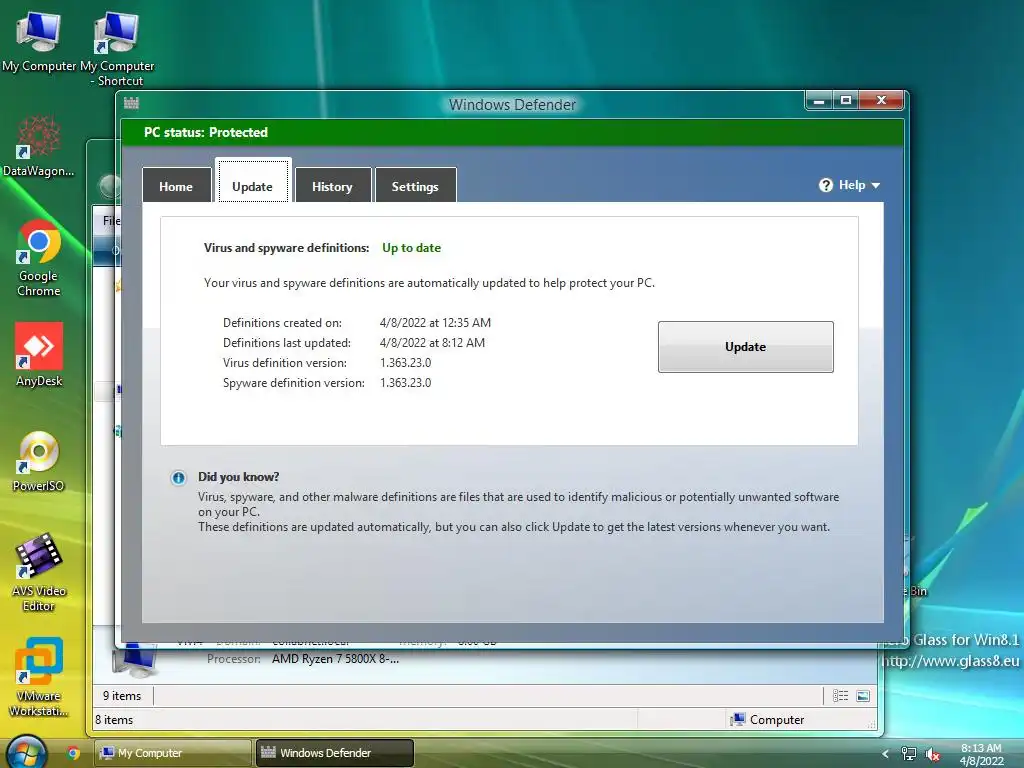Open the Home tab in Windows Defender
Viewport: 1024px width, 768px height.
pos(176,186)
